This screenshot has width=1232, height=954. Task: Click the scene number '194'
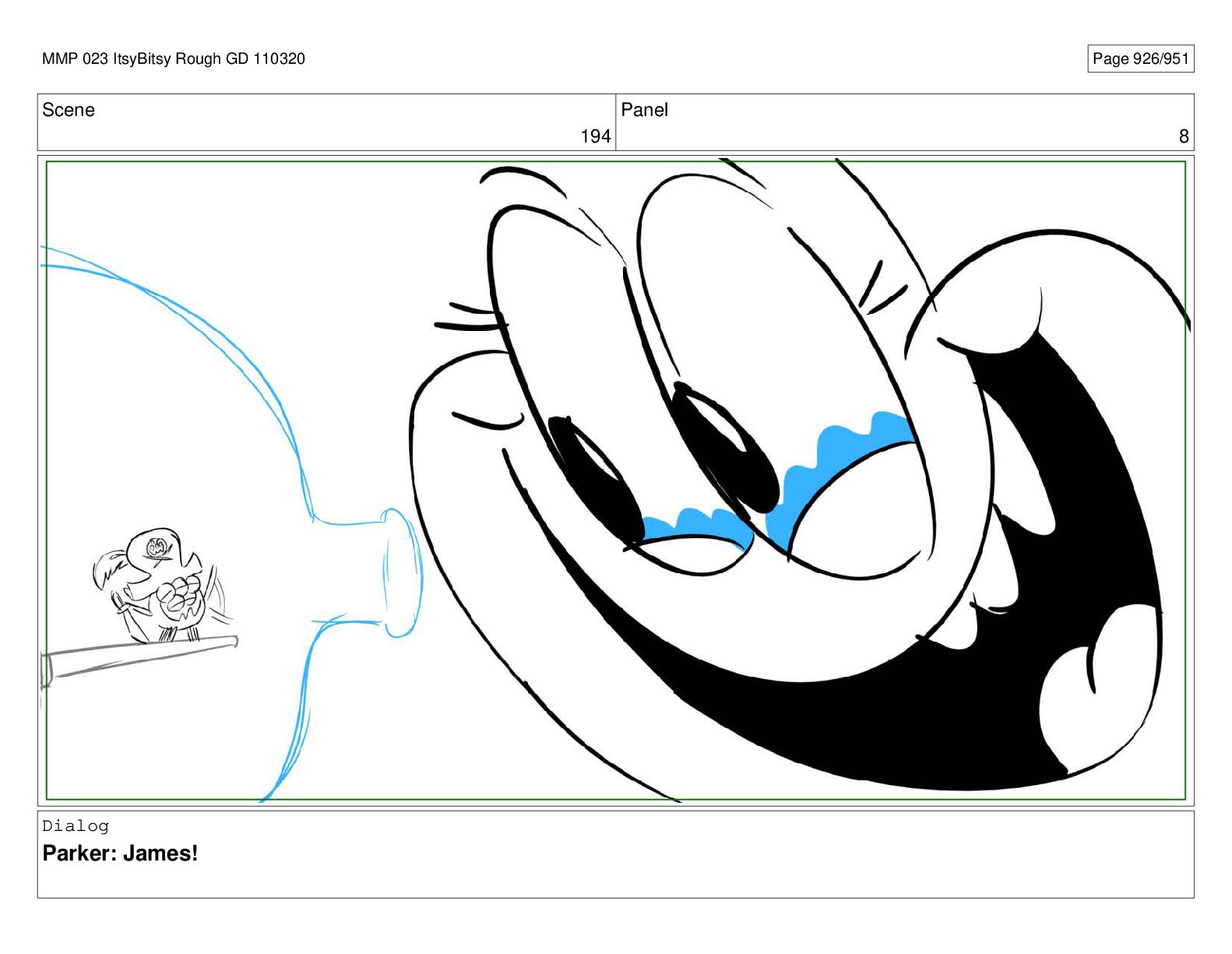point(596,136)
